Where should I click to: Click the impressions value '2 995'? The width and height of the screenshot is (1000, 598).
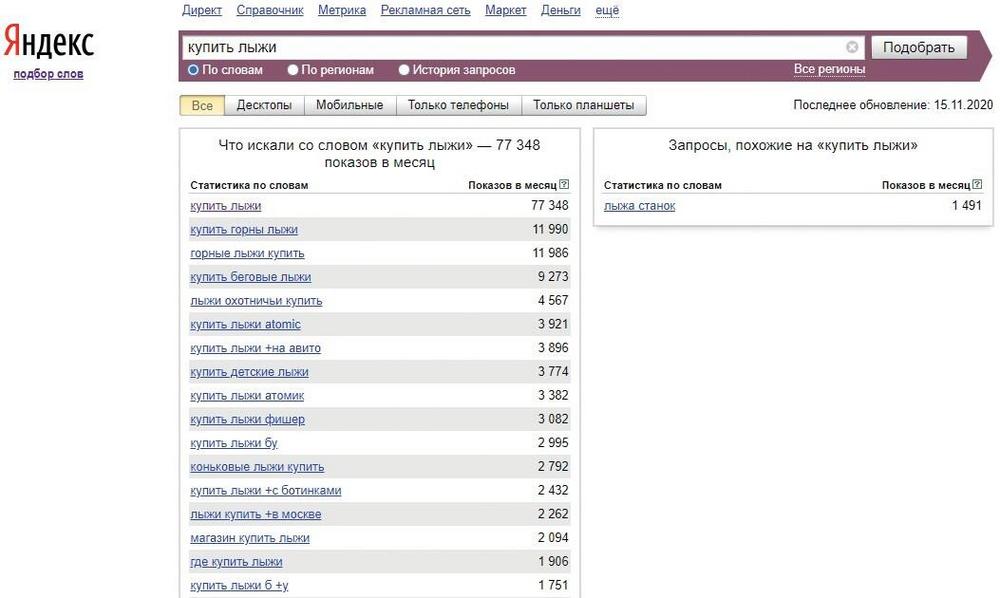point(553,442)
